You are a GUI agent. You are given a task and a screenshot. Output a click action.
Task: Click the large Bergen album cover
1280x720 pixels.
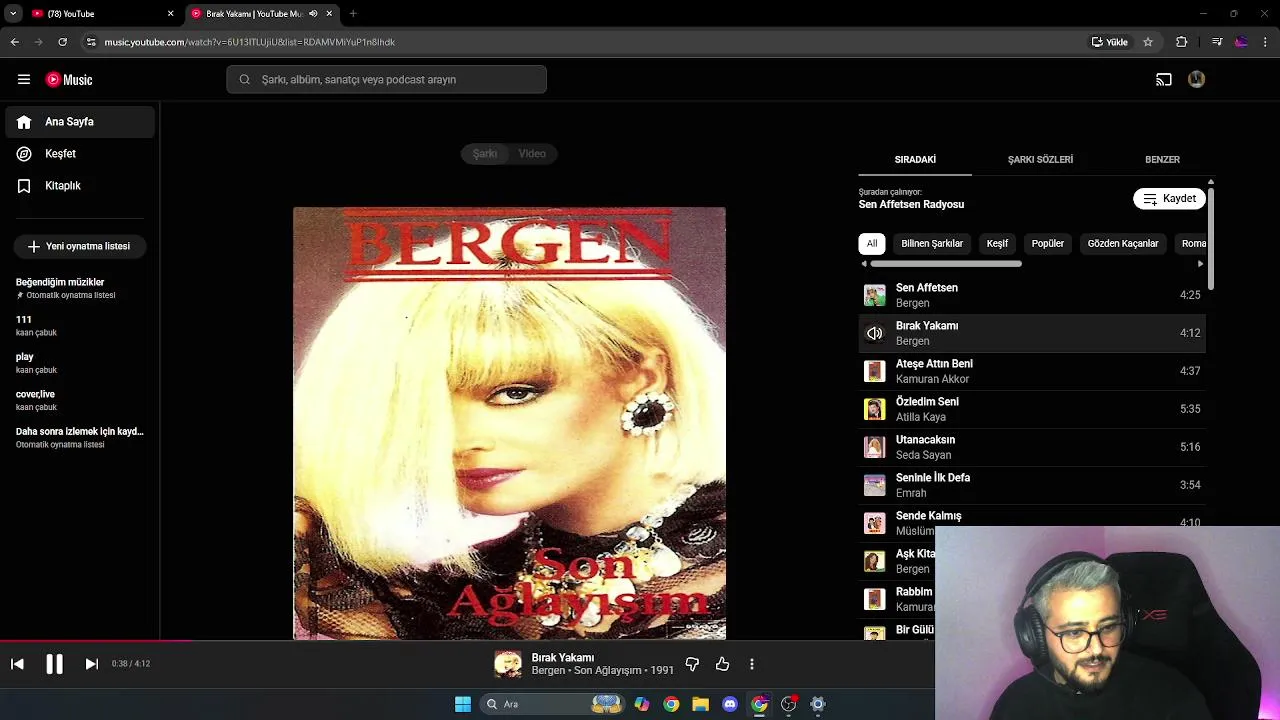509,423
